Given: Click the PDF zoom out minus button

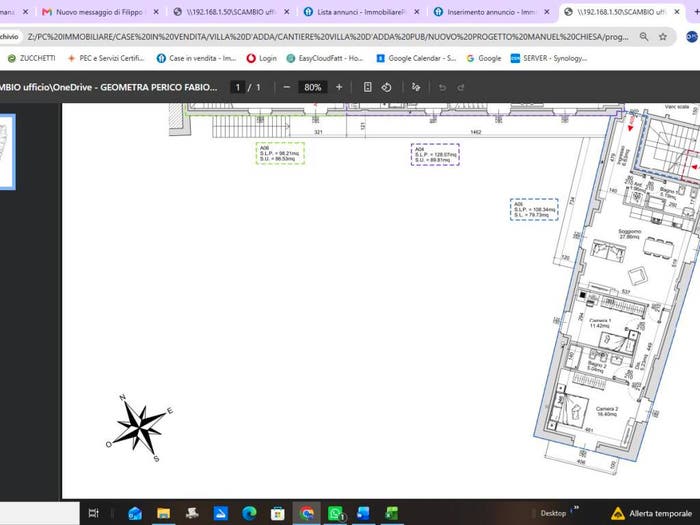Looking at the screenshot, I should coord(287,87).
